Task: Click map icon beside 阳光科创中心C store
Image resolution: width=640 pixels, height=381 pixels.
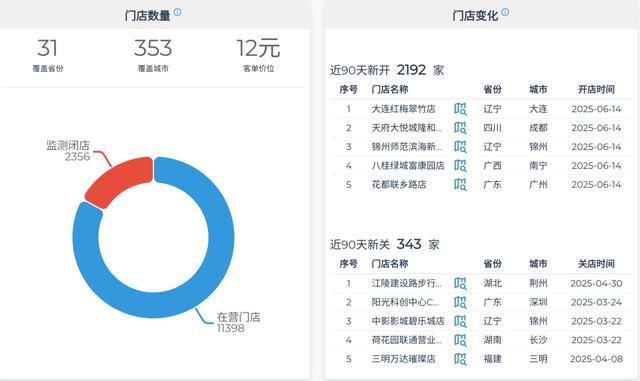Action: pos(460,302)
